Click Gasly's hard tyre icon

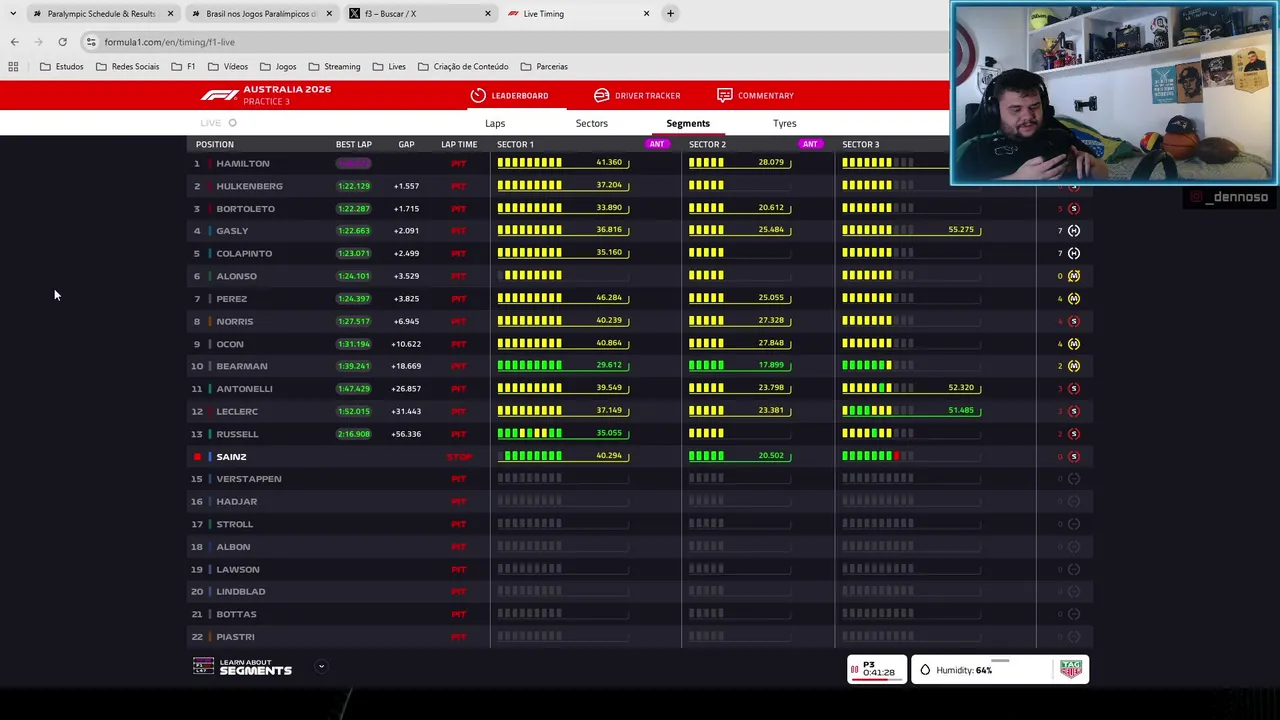tap(1074, 230)
